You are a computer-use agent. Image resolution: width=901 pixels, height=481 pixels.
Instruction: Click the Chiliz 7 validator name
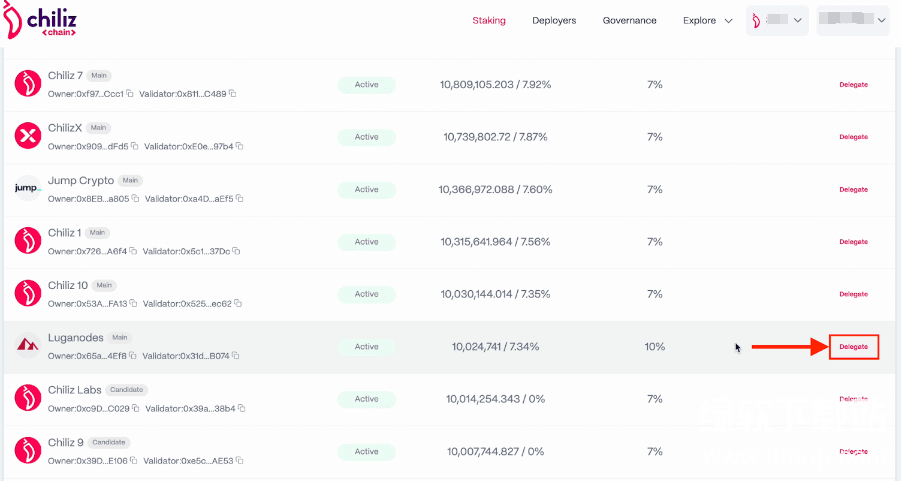click(x=65, y=75)
